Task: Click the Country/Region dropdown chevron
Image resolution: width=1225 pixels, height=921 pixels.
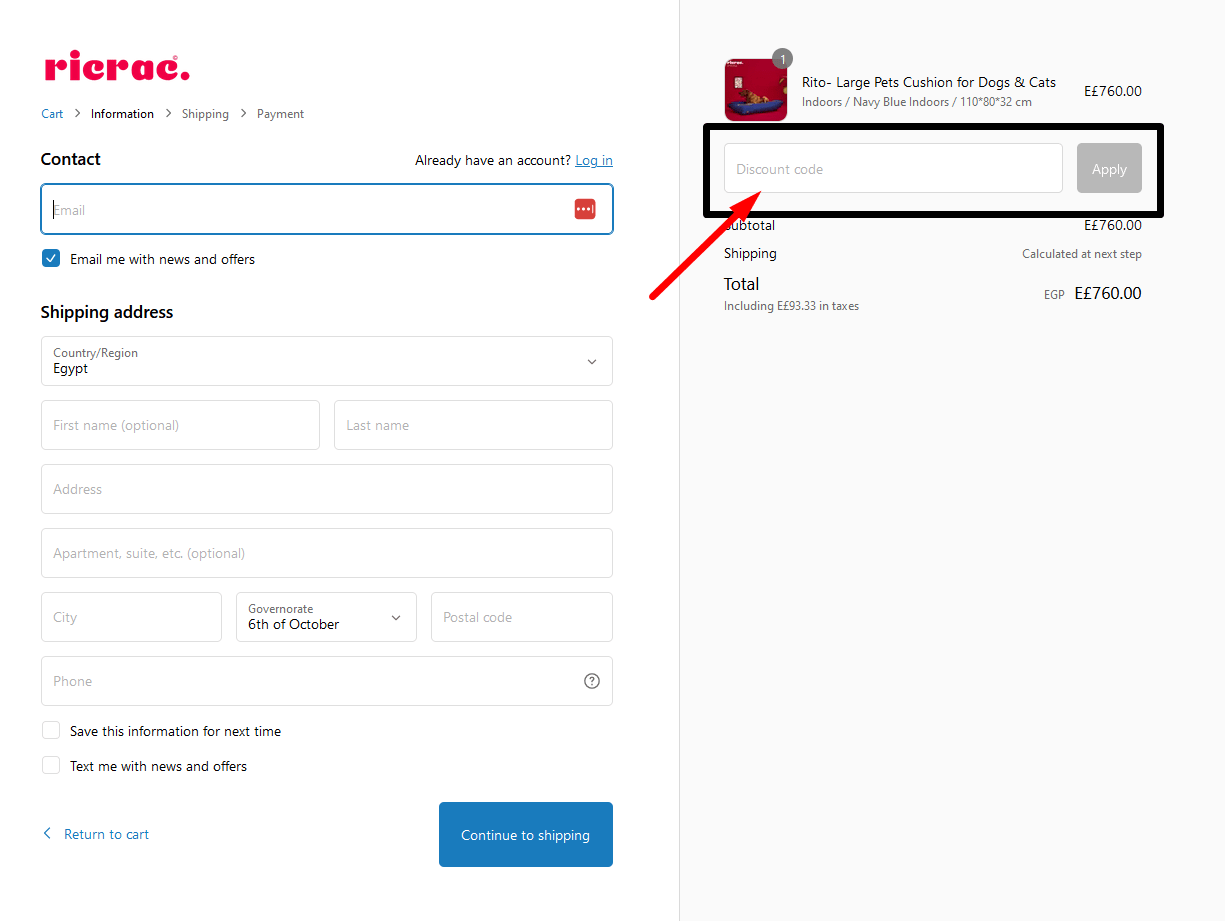Action: [x=591, y=361]
